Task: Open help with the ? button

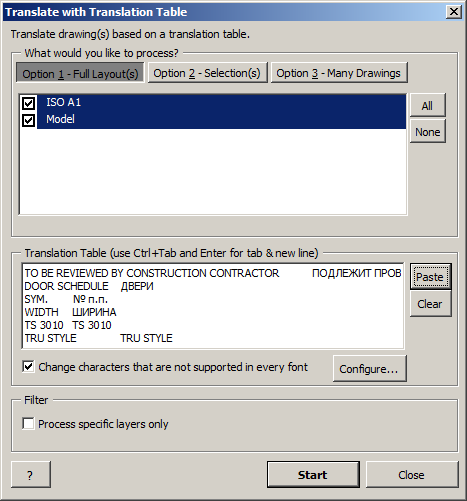Action: 31,475
